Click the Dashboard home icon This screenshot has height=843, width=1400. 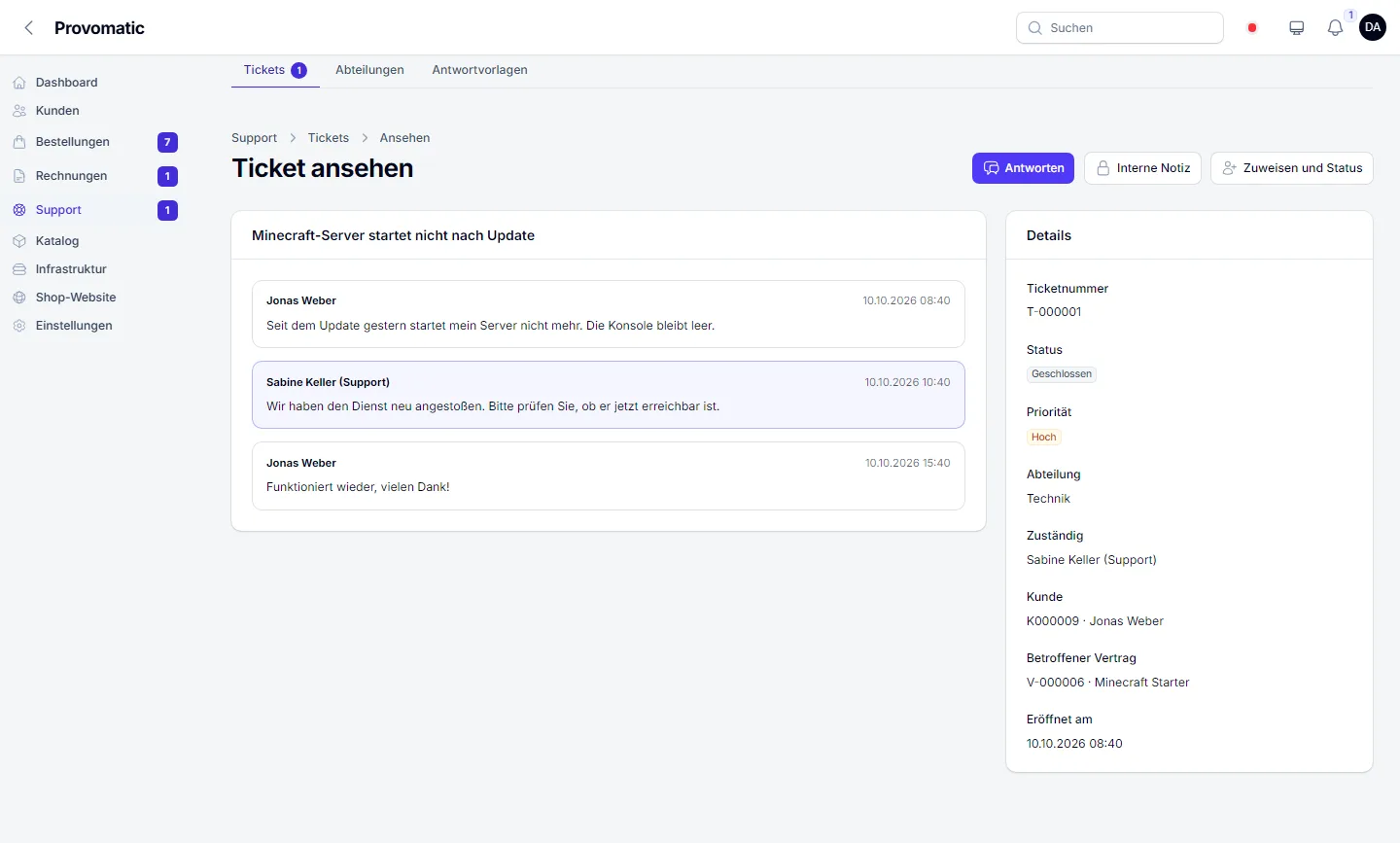[x=19, y=83]
